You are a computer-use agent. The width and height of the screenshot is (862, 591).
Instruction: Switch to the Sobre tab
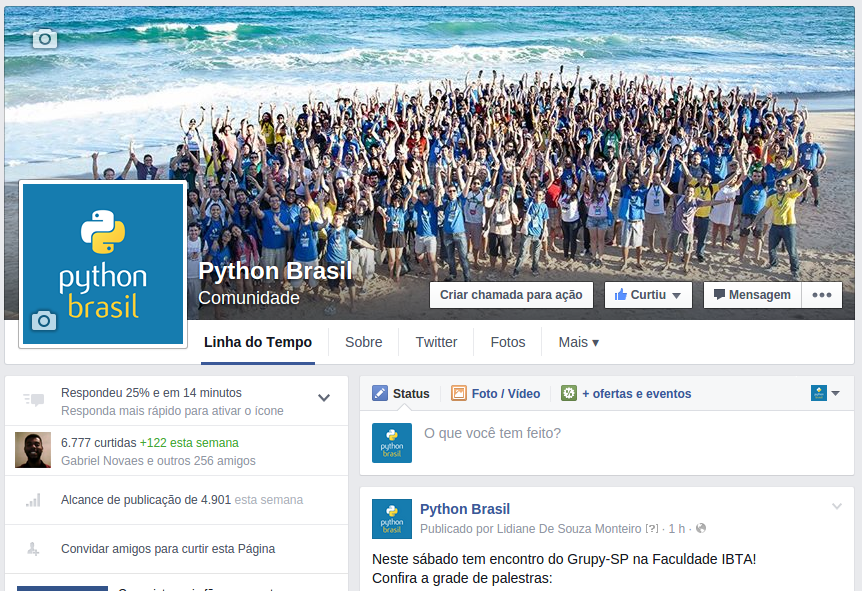pyautogui.click(x=363, y=342)
